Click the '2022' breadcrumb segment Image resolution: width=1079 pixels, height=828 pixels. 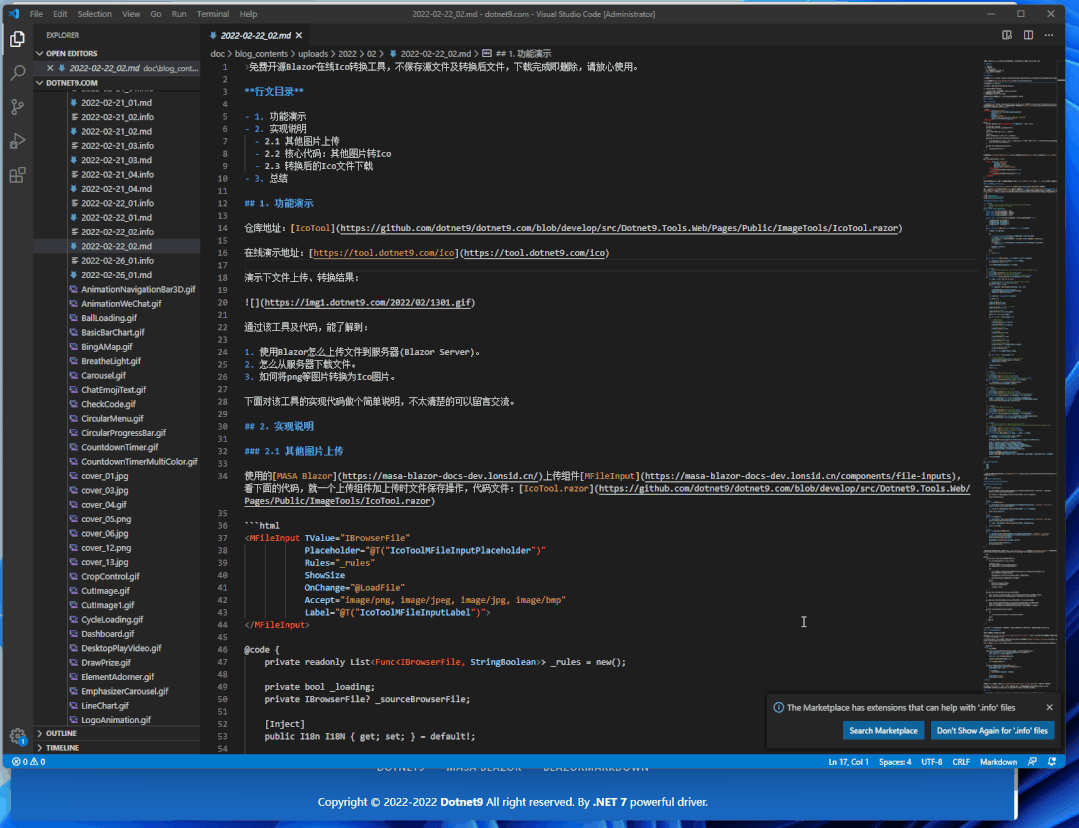pyautogui.click(x=348, y=54)
